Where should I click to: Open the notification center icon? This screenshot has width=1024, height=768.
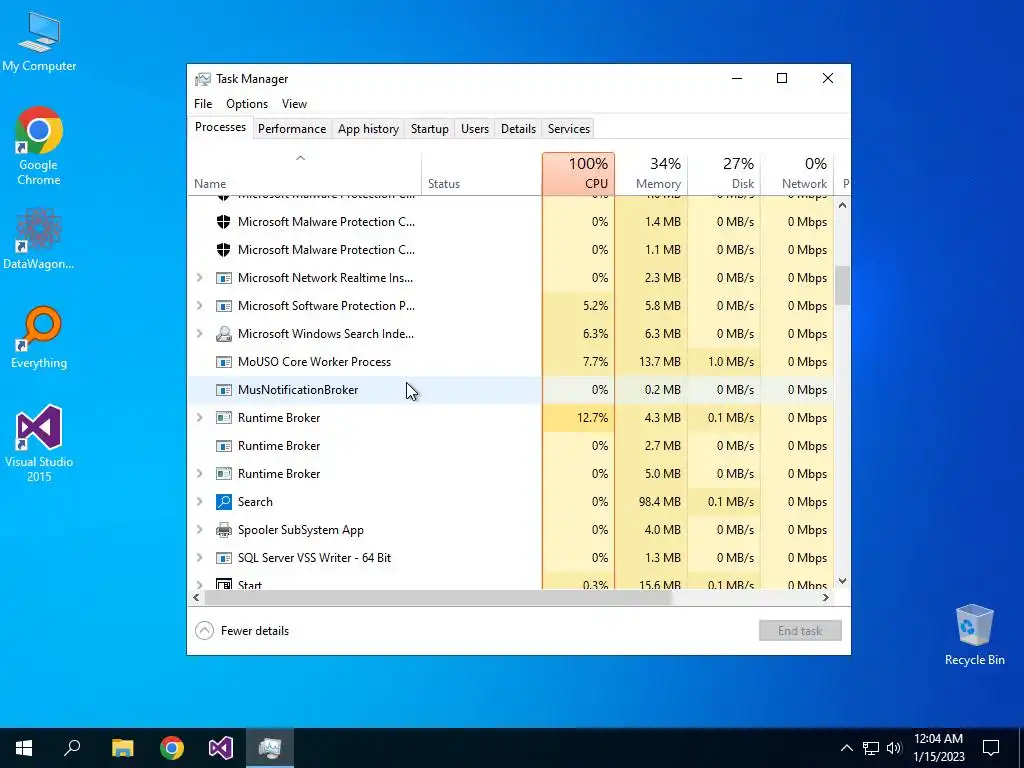click(x=991, y=748)
